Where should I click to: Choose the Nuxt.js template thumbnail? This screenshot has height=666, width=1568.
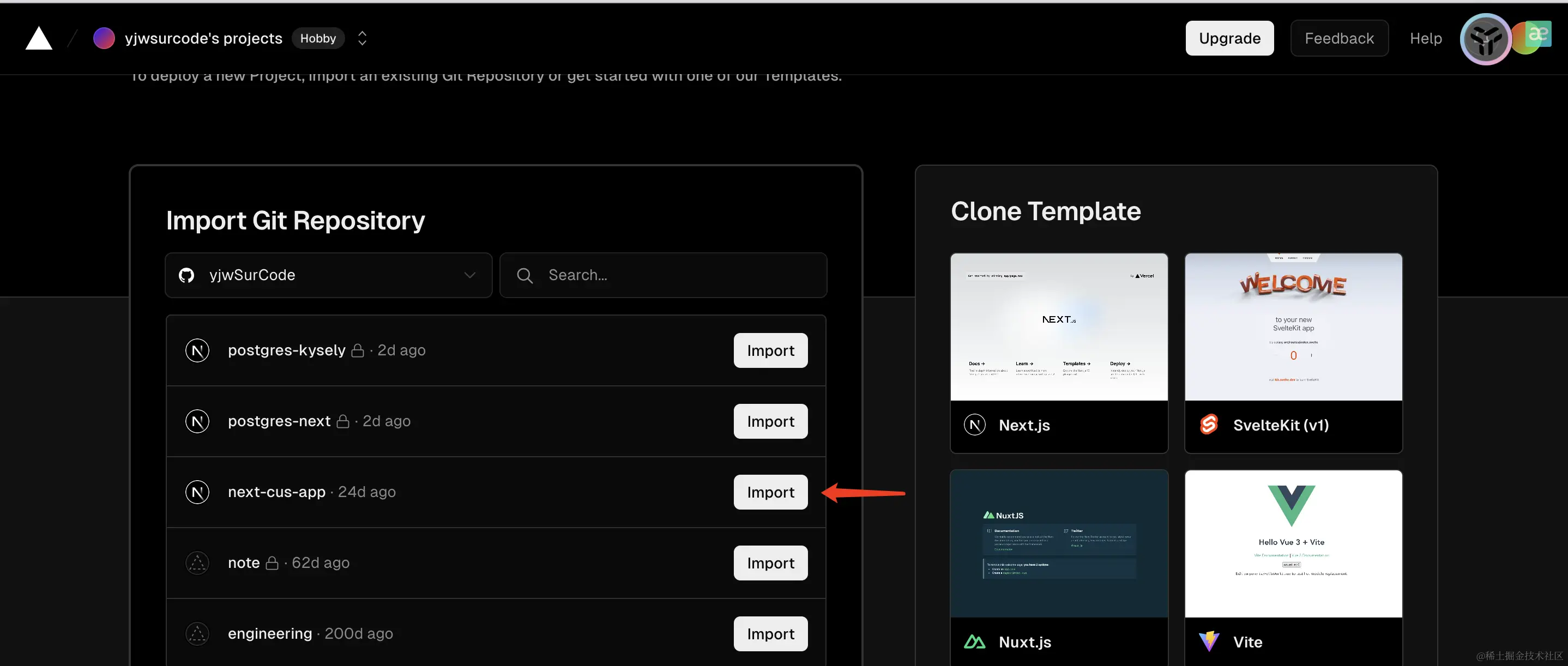[x=1059, y=544]
